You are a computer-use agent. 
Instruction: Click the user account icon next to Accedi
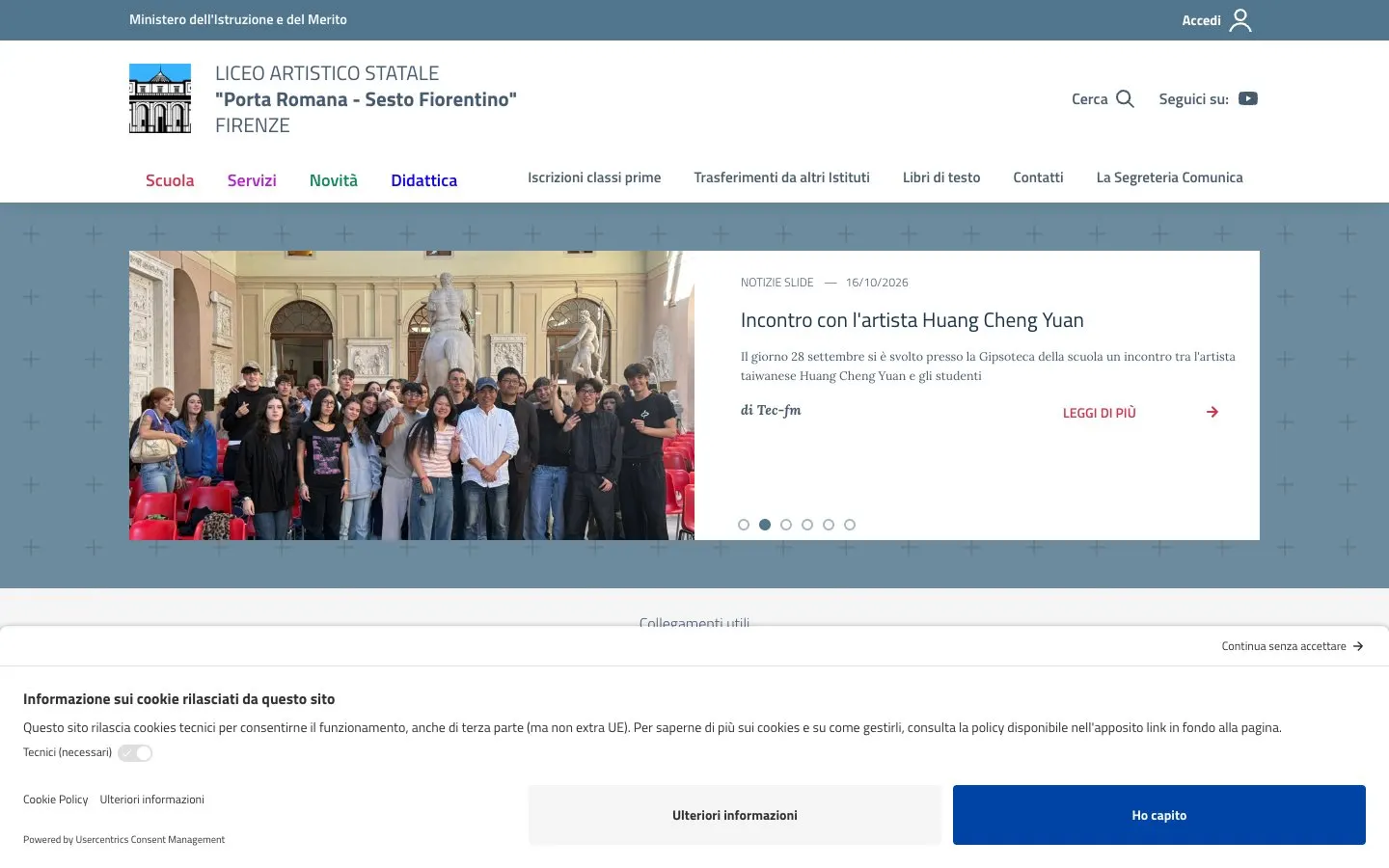[x=1240, y=20]
